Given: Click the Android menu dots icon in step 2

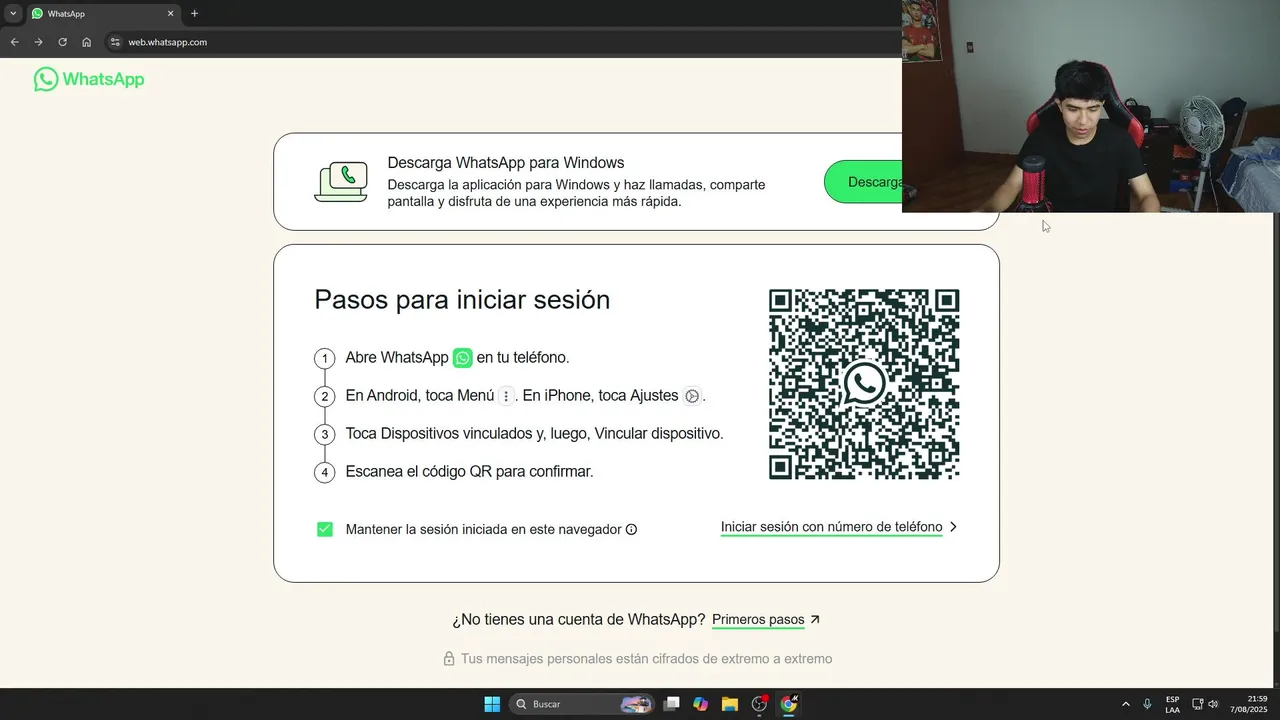Looking at the screenshot, I should (x=506, y=396).
